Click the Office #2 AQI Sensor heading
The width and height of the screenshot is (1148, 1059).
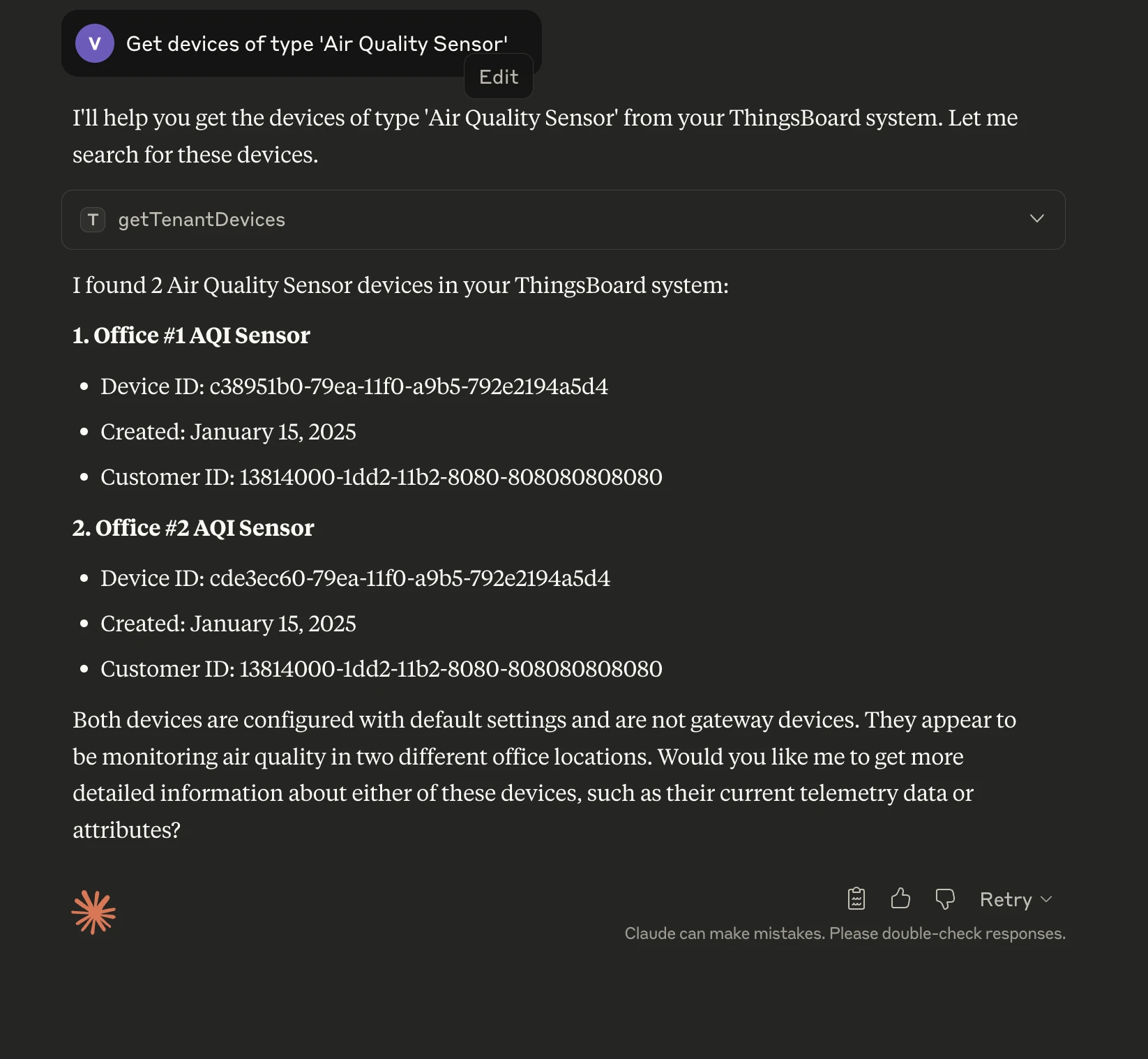click(x=193, y=528)
